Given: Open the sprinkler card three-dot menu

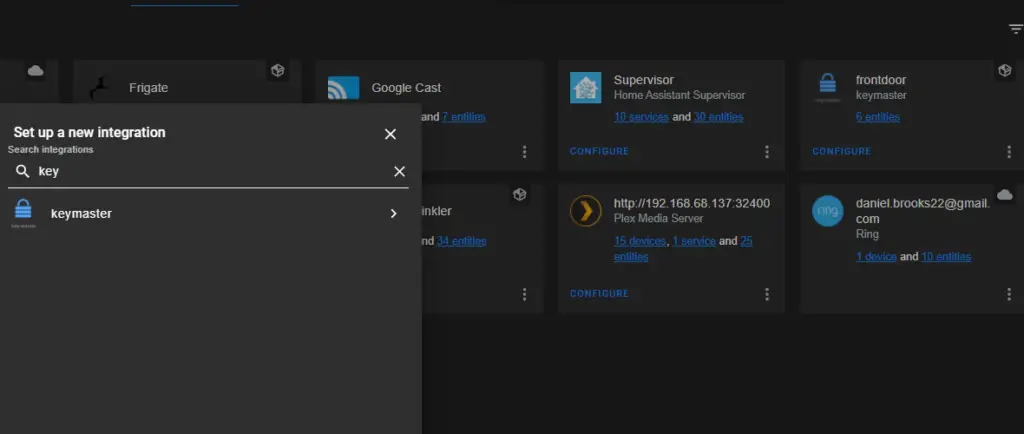Looking at the screenshot, I should point(524,294).
